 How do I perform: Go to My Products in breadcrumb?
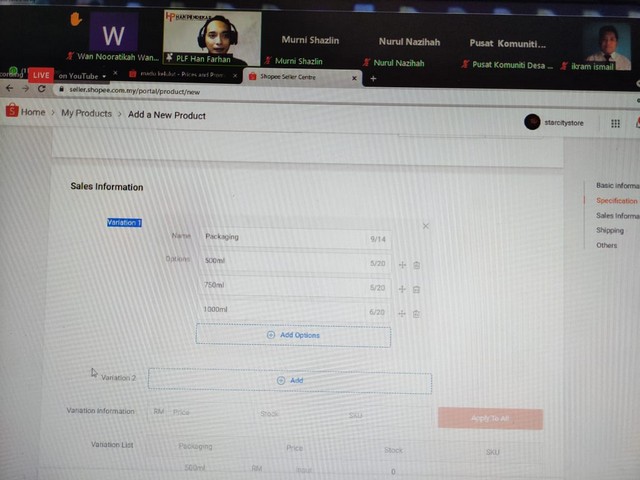coord(86,114)
